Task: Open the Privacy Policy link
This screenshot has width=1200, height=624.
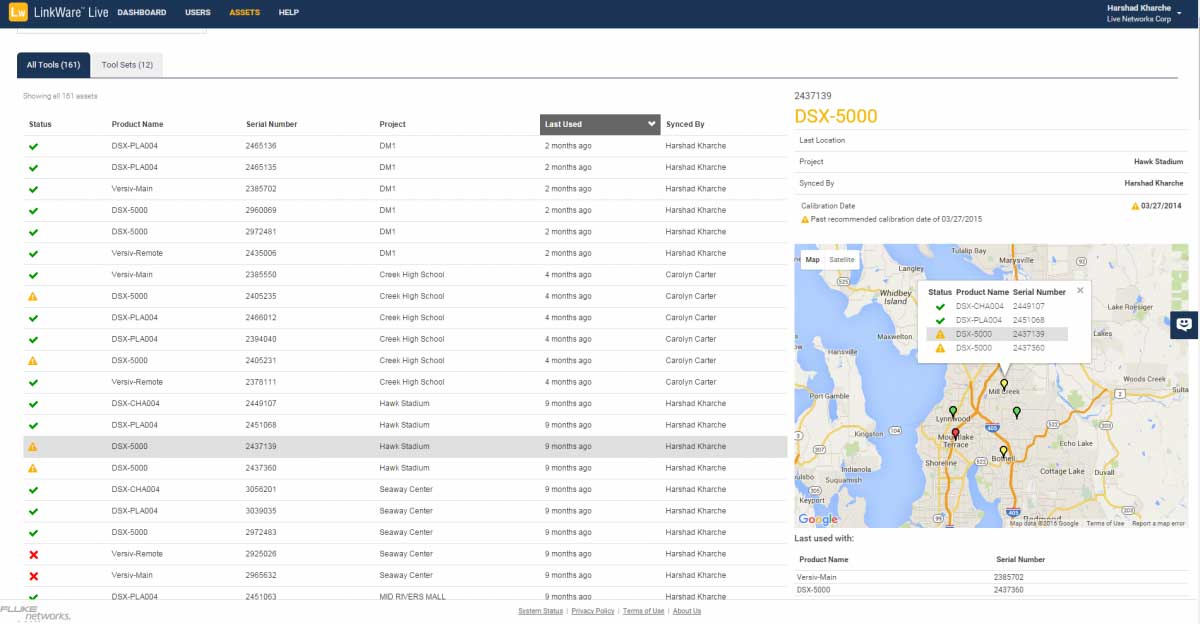Action: tap(593, 611)
